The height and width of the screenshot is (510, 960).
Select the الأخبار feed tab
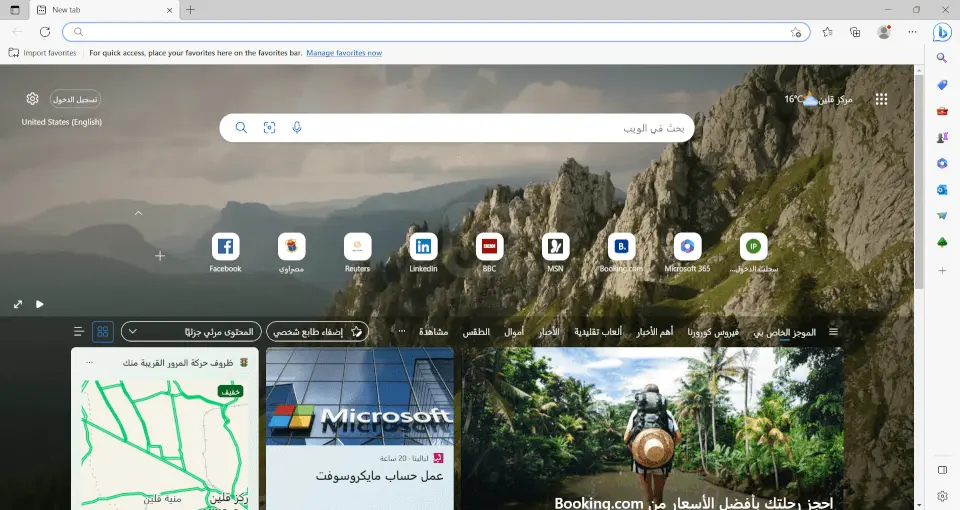549,332
